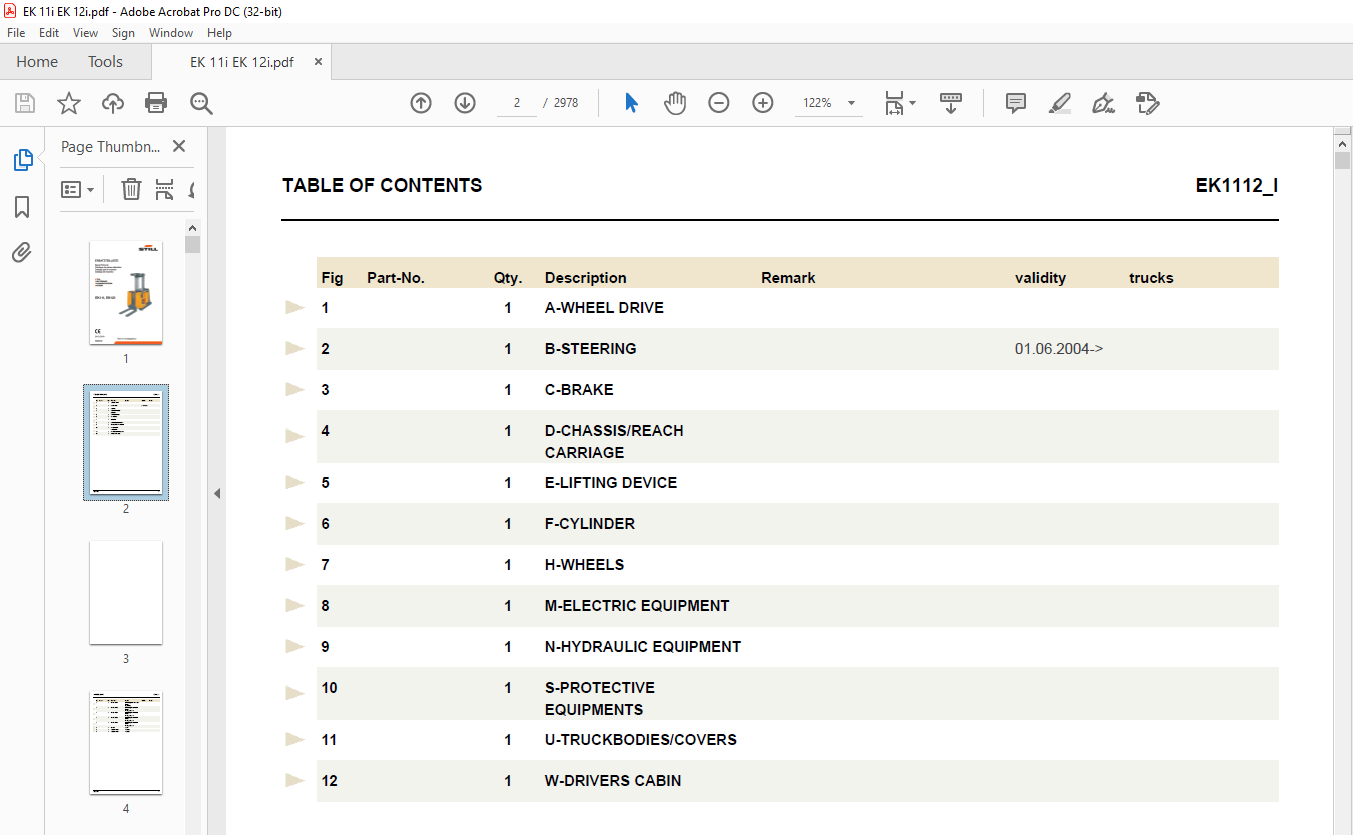Screen dimensions: 1353x835
Task: Follow arrow link for F-CYLINDER
Action: tap(295, 523)
